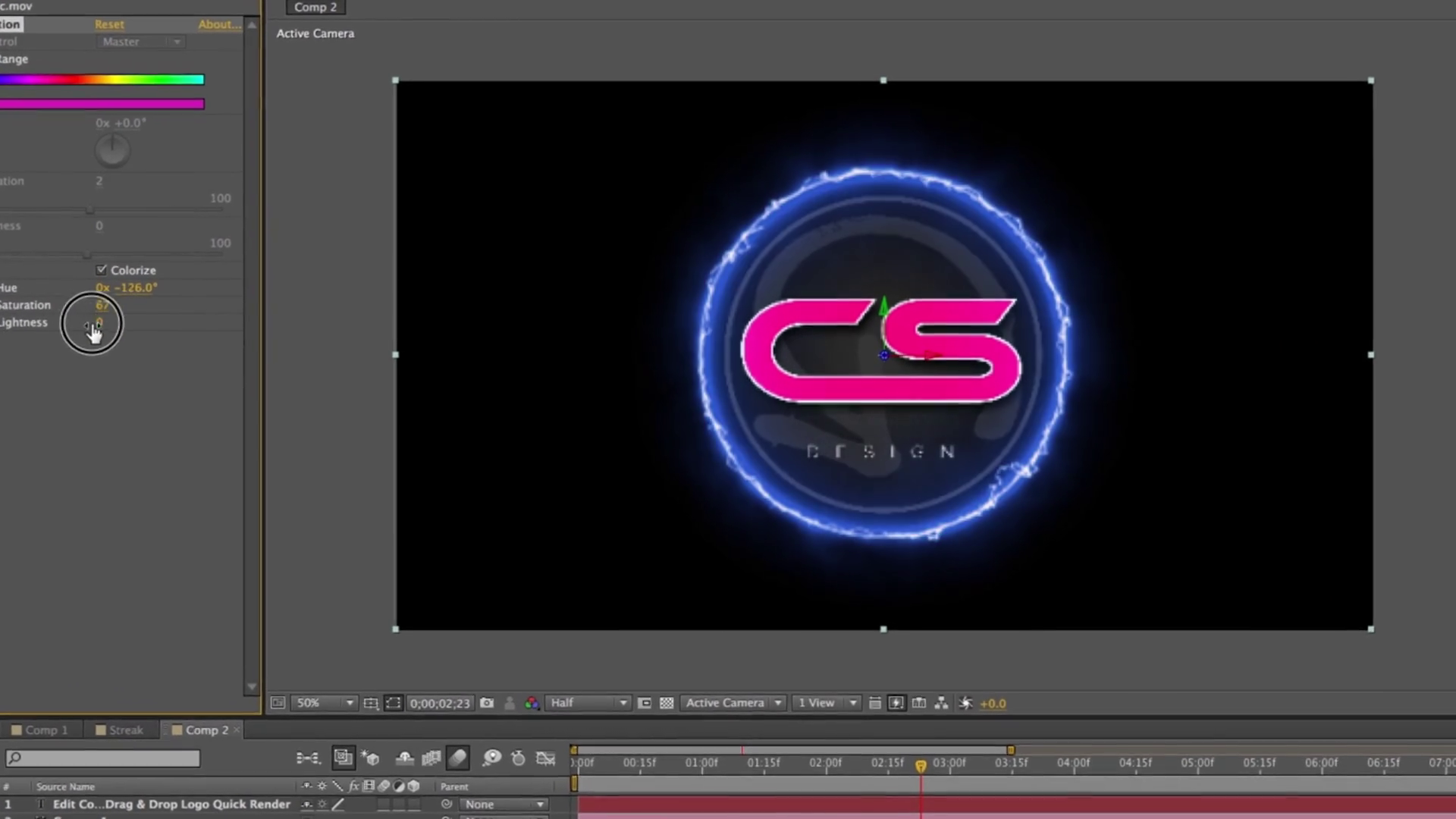Image resolution: width=1456 pixels, height=819 pixels.
Task: Open Comp Flowchart icon in viewer
Action: click(941, 703)
